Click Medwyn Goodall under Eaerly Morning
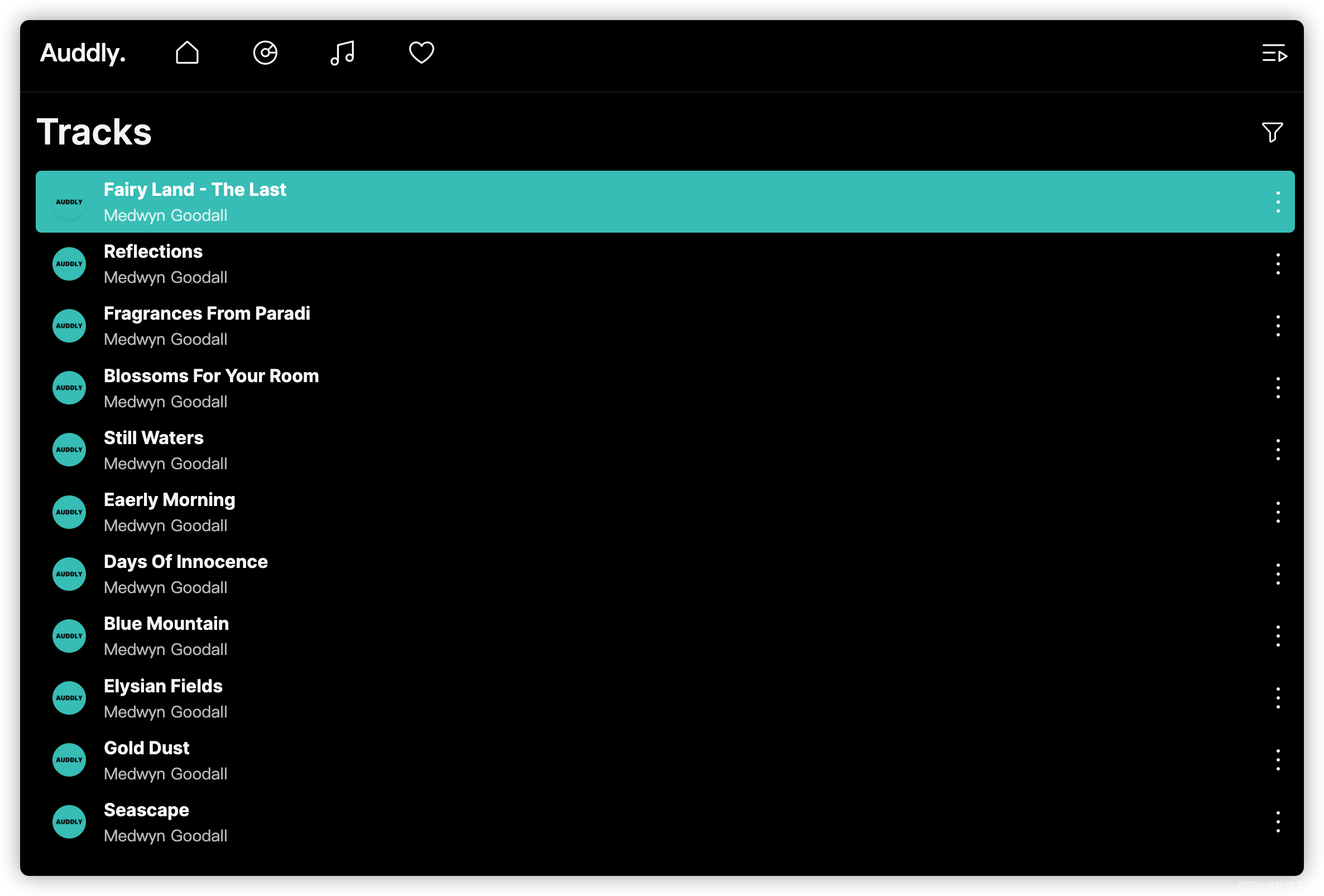The width and height of the screenshot is (1324, 896). click(x=166, y=526)
